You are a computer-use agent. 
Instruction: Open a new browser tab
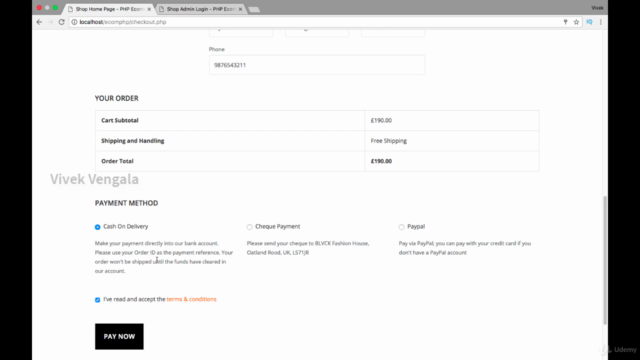coord(254,9)
